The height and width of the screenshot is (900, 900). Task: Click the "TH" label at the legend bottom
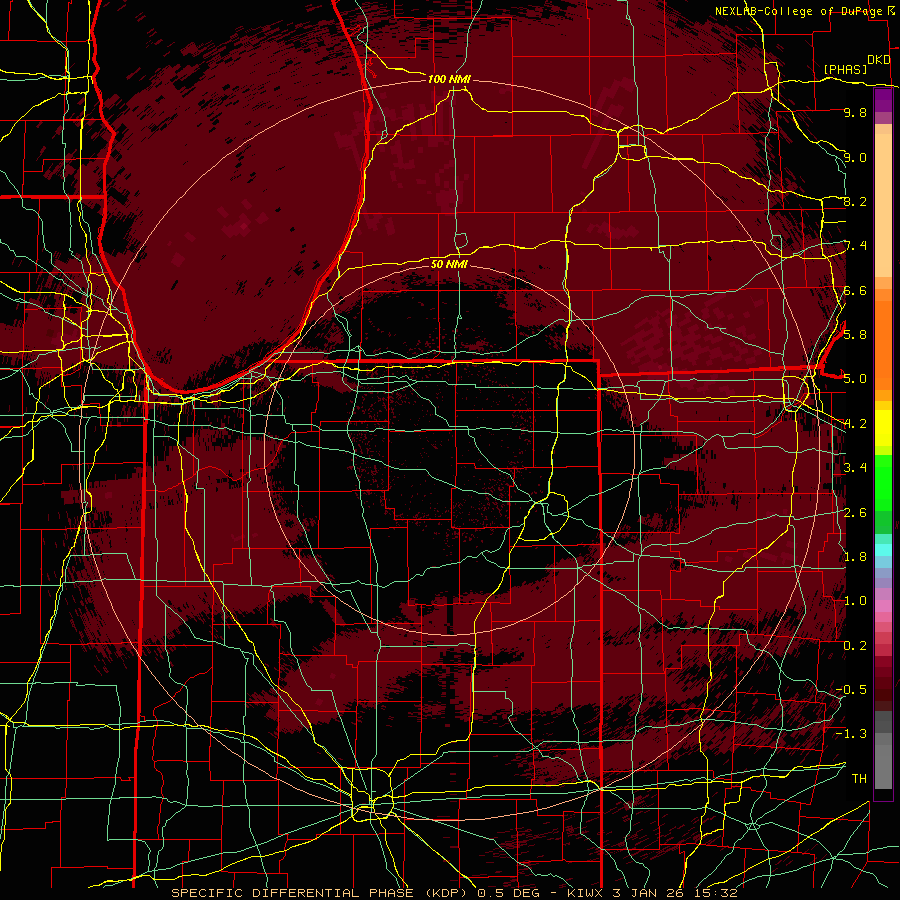859,779
